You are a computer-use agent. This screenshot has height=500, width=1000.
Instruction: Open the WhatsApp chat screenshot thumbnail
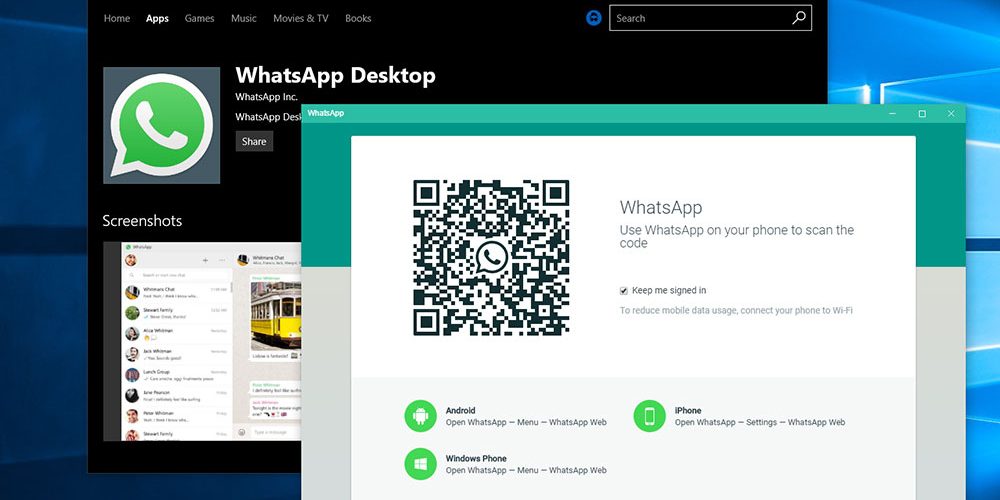[202, 341]
